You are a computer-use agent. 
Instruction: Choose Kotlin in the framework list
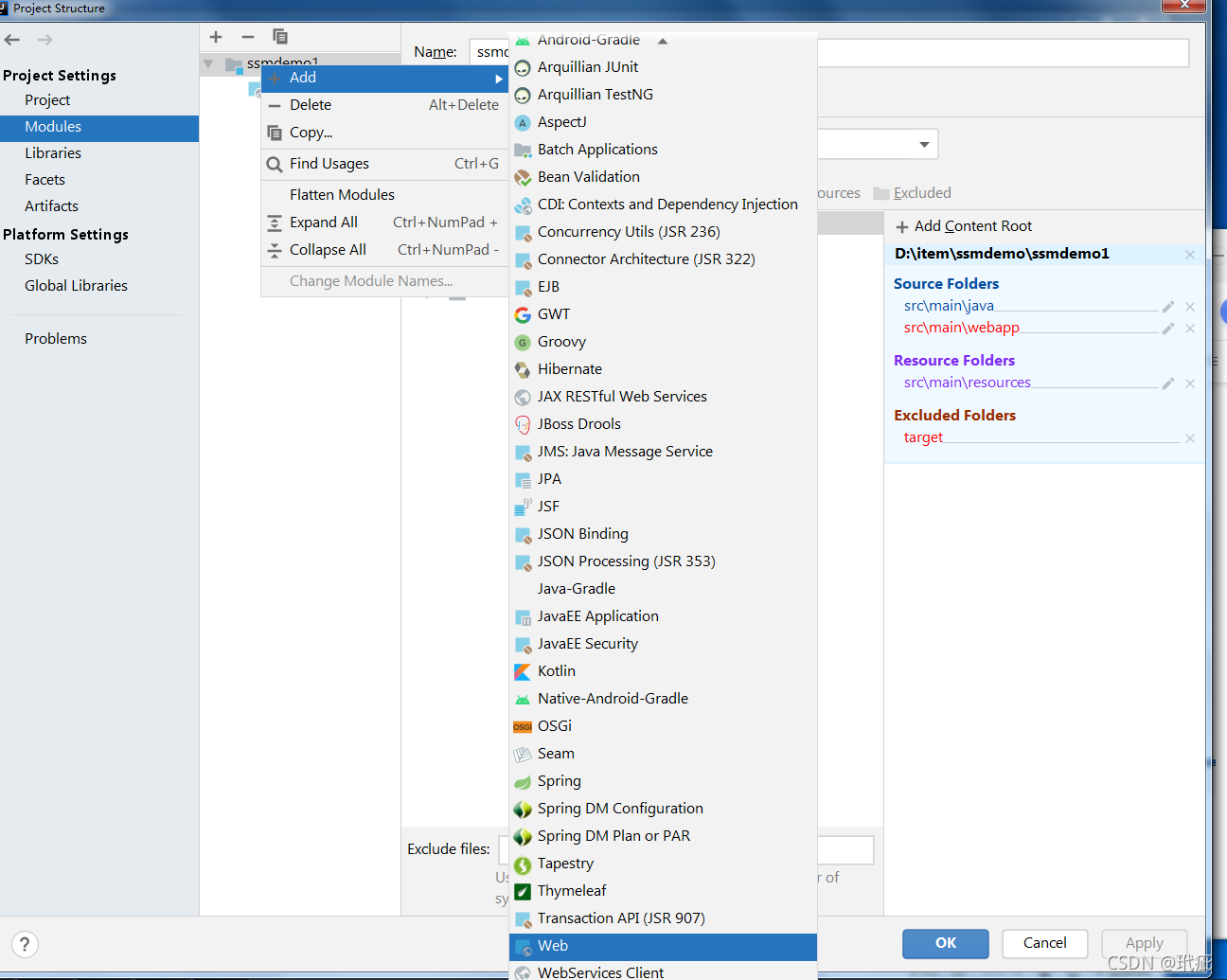[663, 671]
